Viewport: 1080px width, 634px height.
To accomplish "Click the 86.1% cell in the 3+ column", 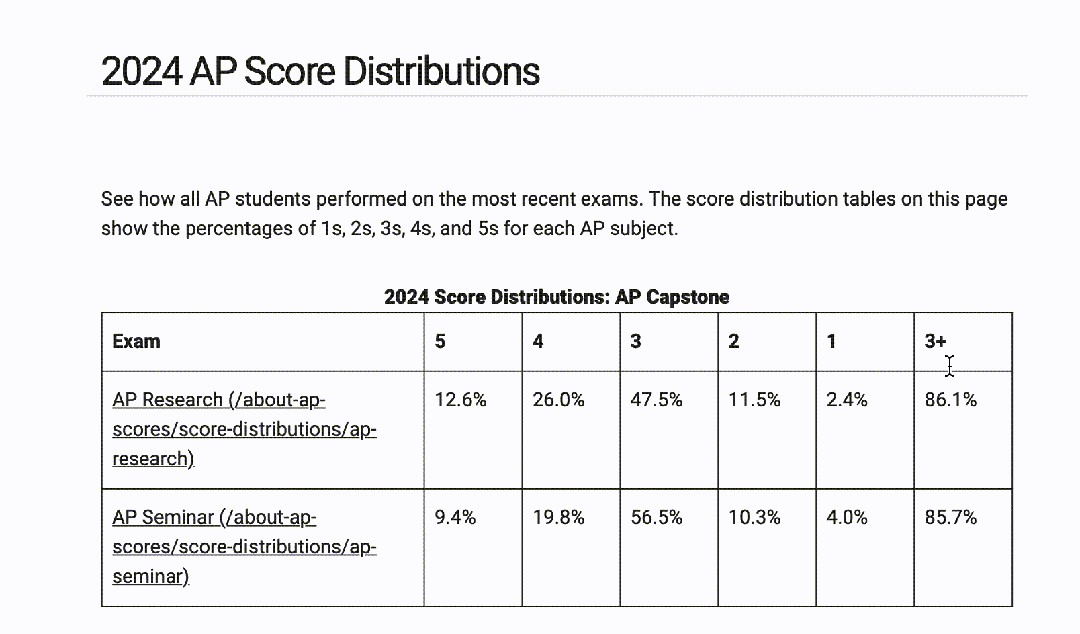I will pos(950,400).
